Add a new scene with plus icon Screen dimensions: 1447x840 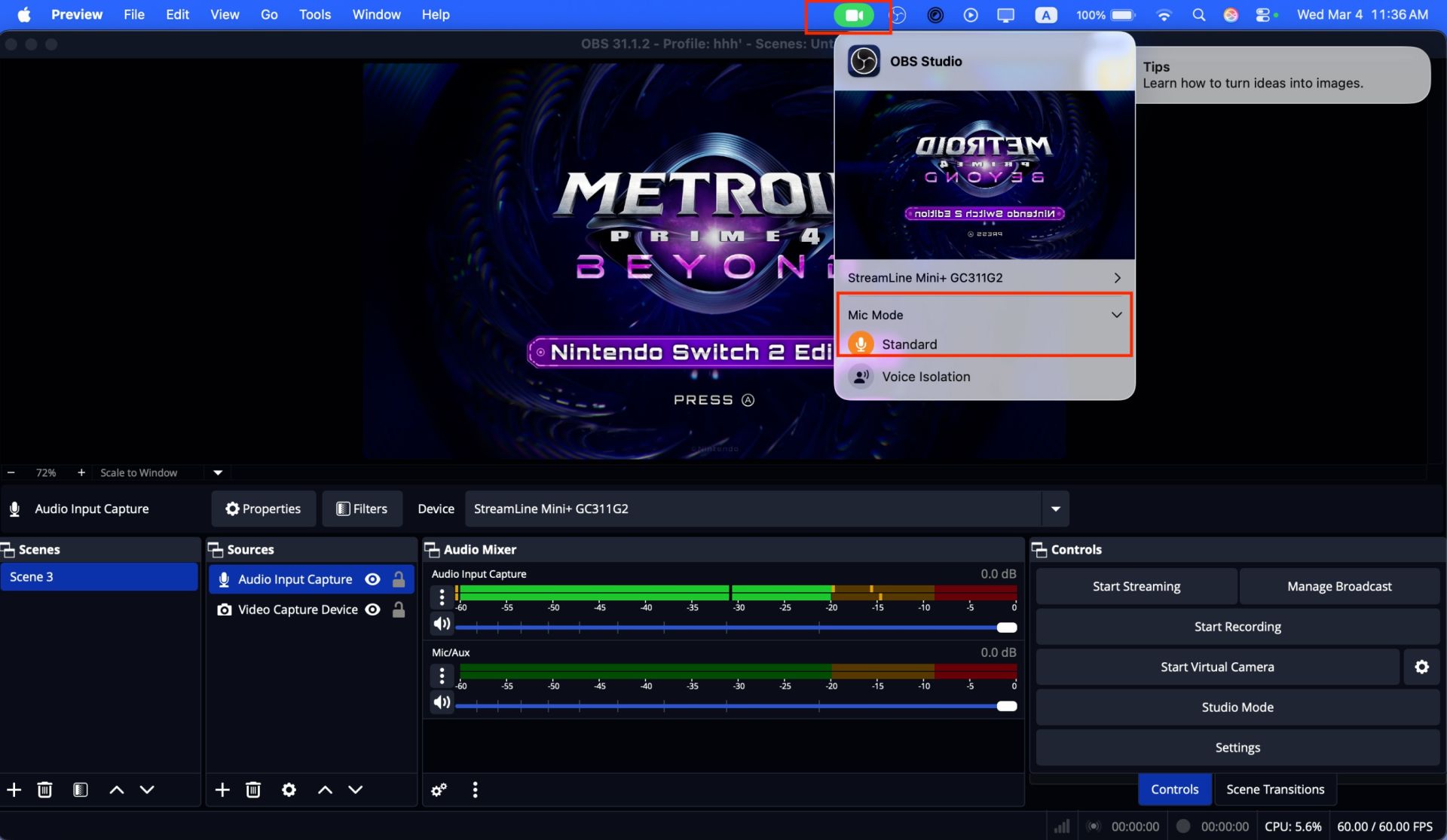[x=14, y=790]
